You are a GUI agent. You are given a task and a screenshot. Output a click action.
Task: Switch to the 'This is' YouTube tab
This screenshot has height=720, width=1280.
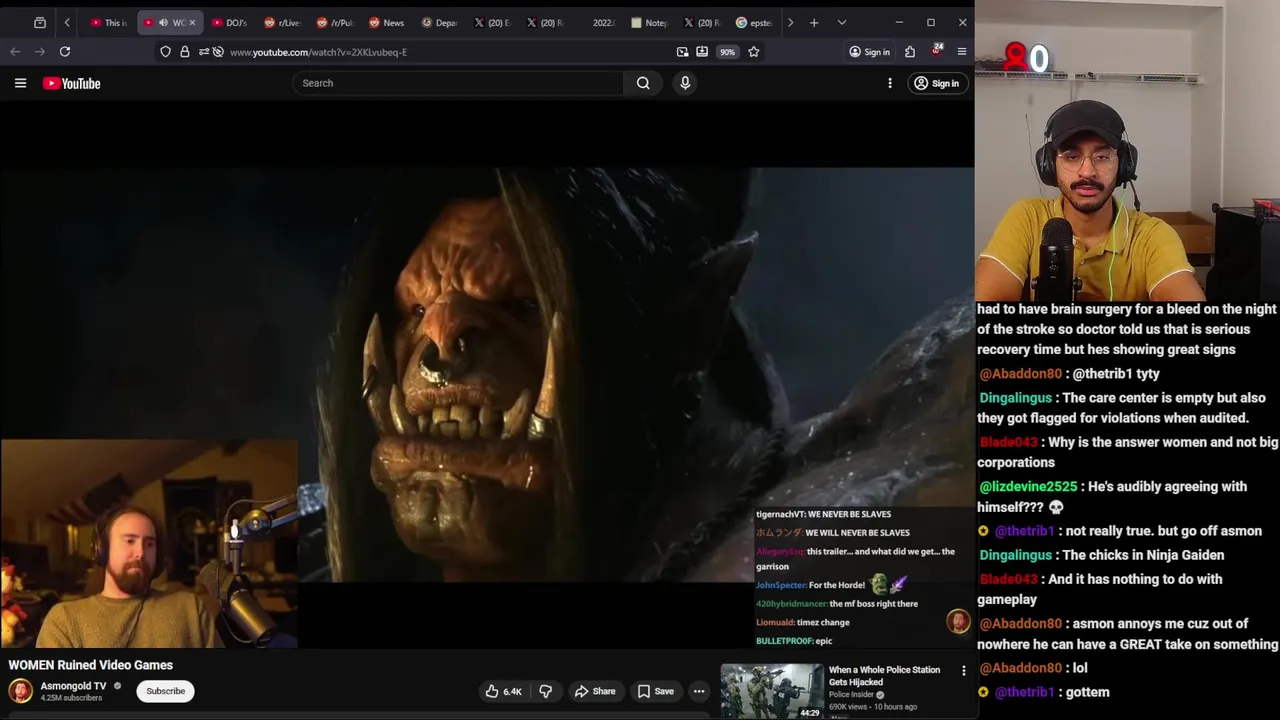pos(108,22)
